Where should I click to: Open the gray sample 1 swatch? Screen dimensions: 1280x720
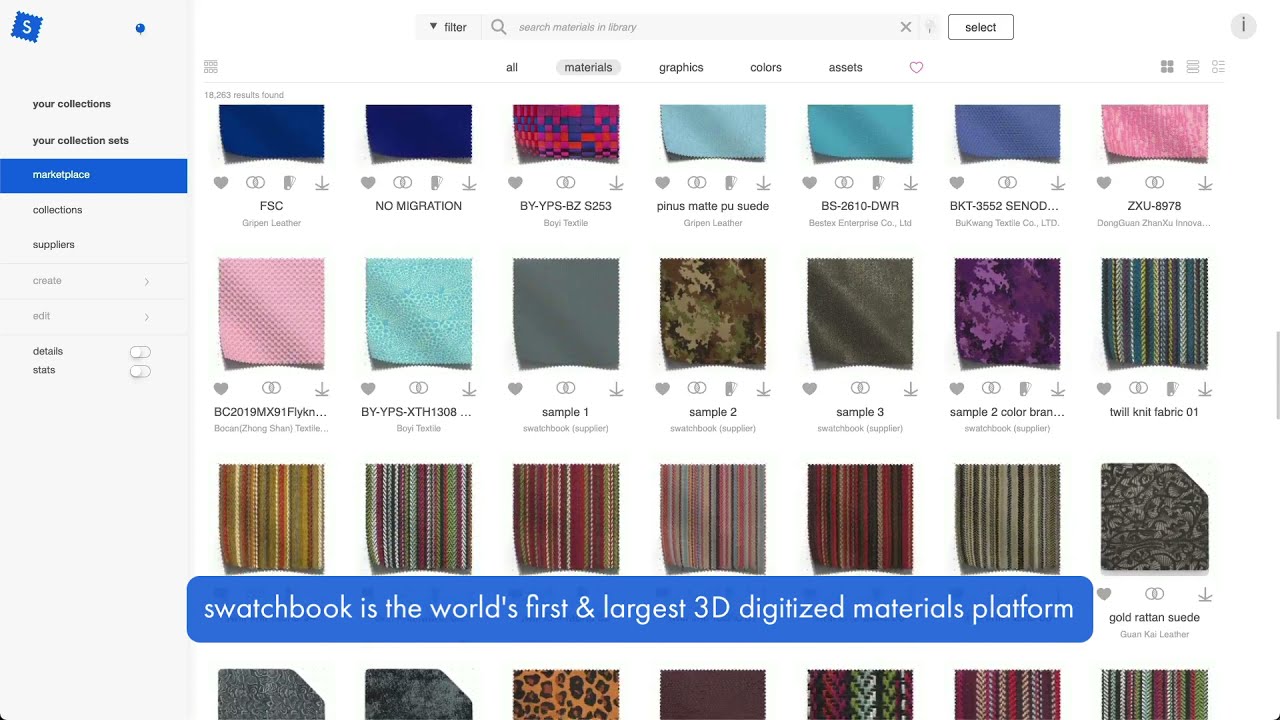tap(566, 313)
